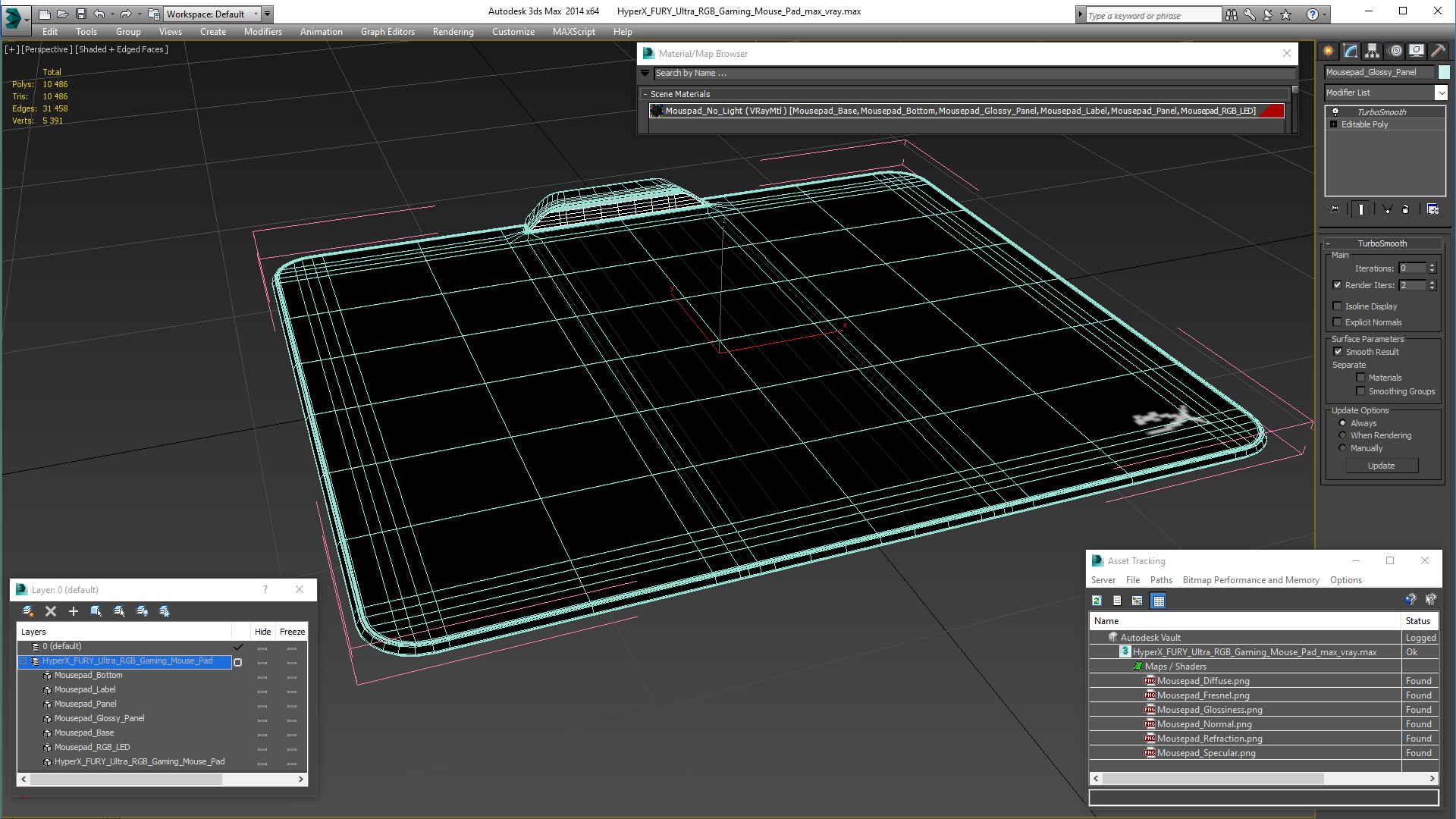Click the Project Folder icon in quick access

154,14
